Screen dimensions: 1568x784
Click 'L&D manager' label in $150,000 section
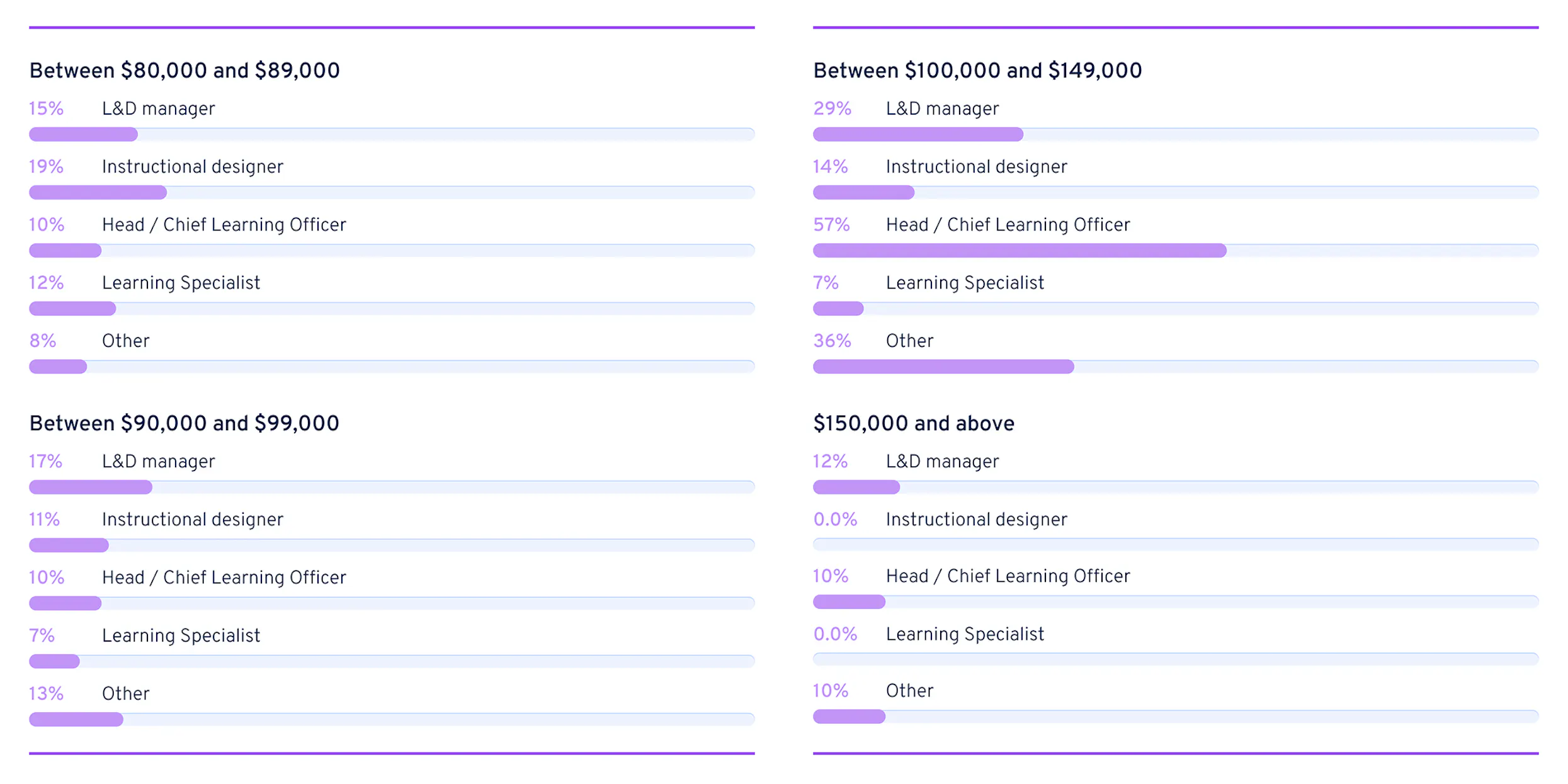[x=943, y=461]
